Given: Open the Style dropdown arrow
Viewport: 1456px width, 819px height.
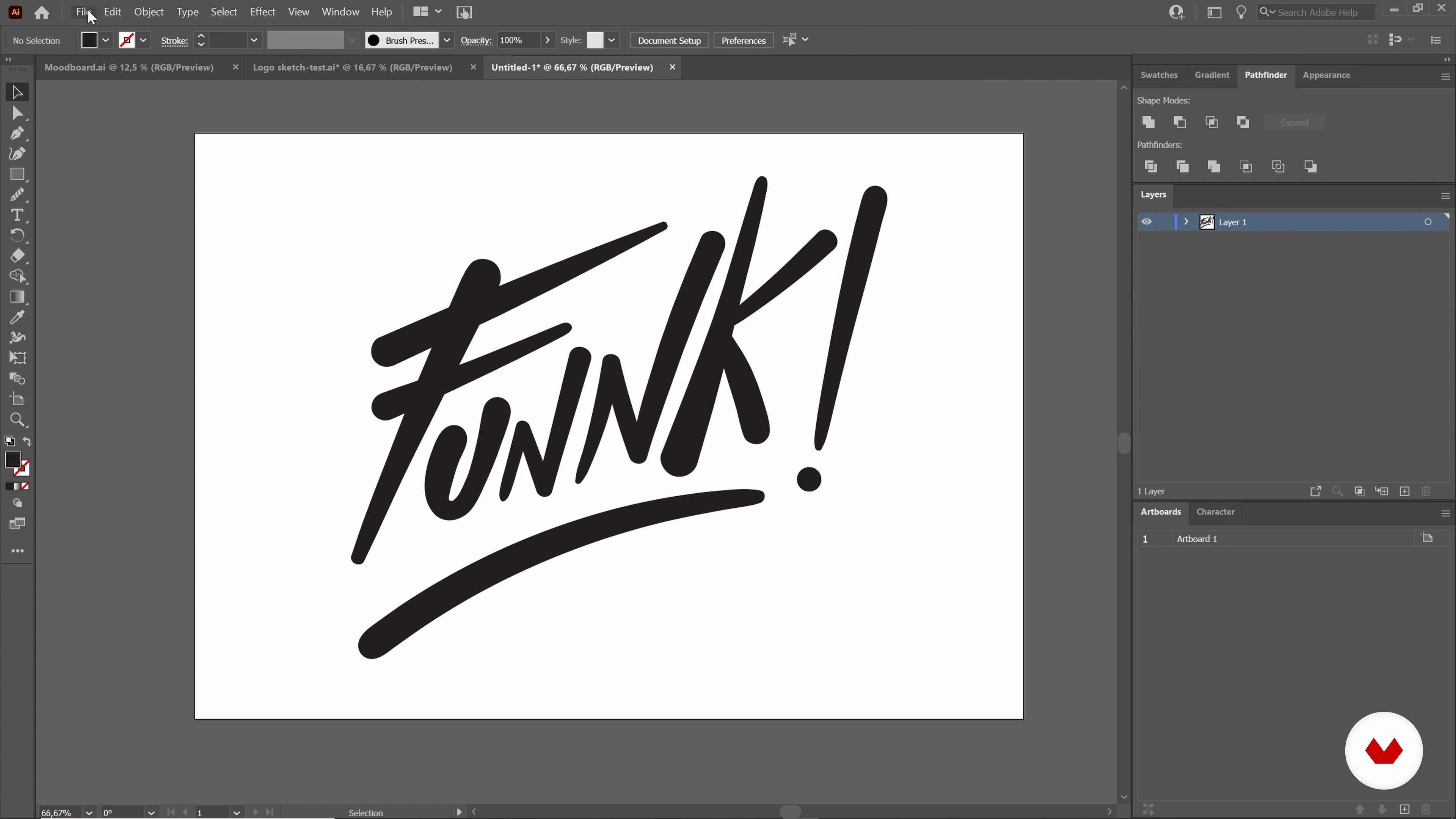Looking at the screenshot, I should 612,40.
